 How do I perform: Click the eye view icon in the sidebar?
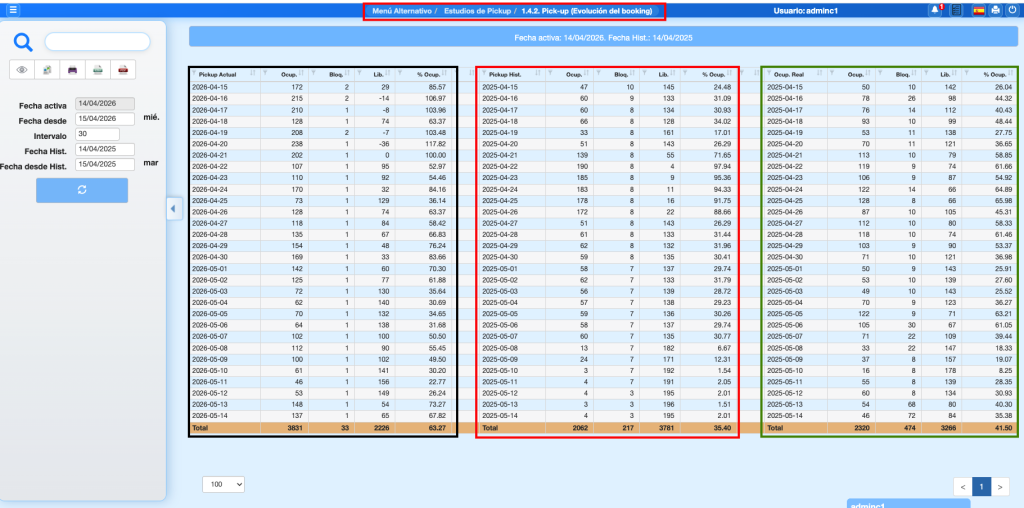22,70
